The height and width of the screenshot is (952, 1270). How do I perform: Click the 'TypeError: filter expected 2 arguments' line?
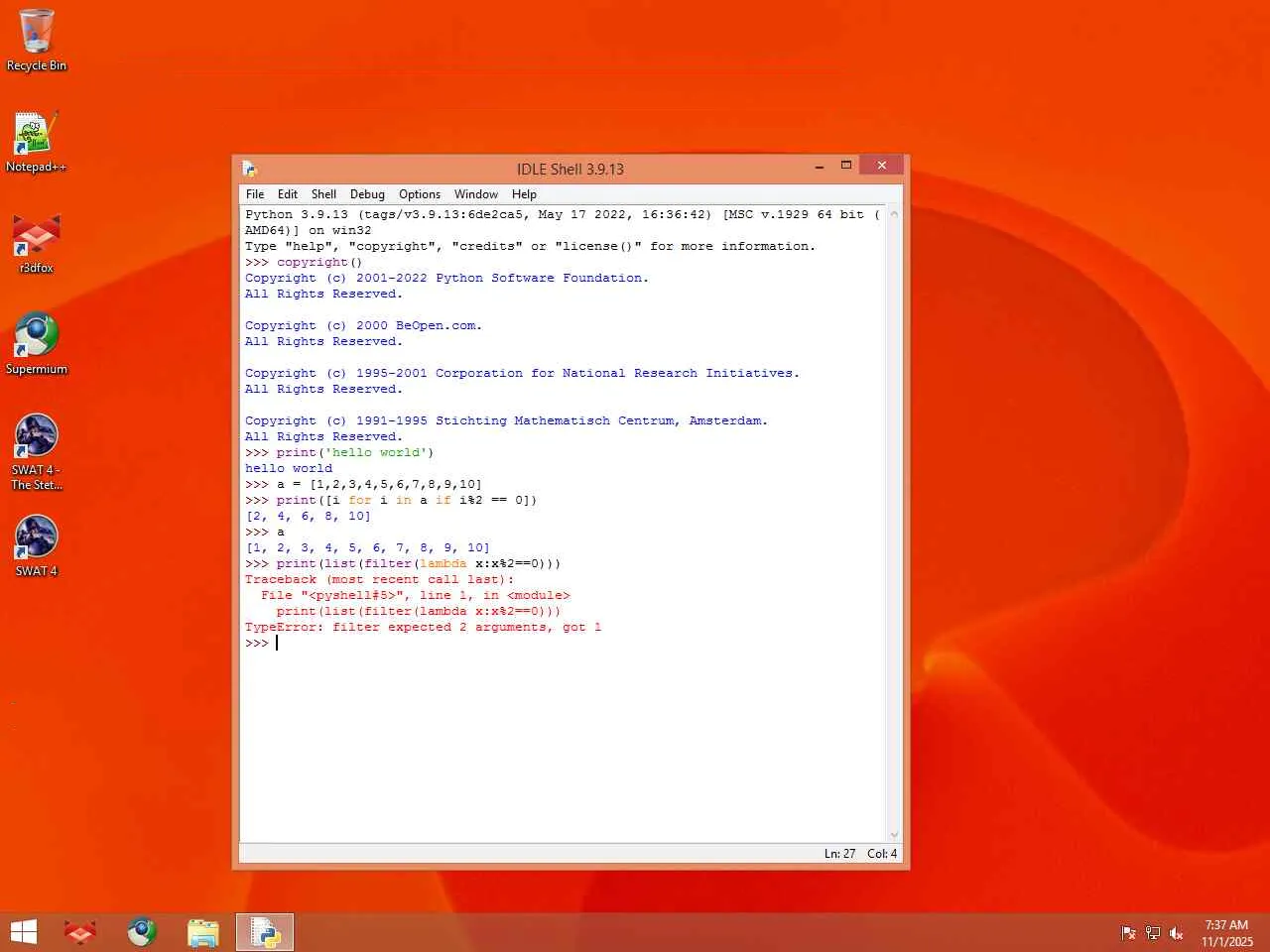(423, 627)
